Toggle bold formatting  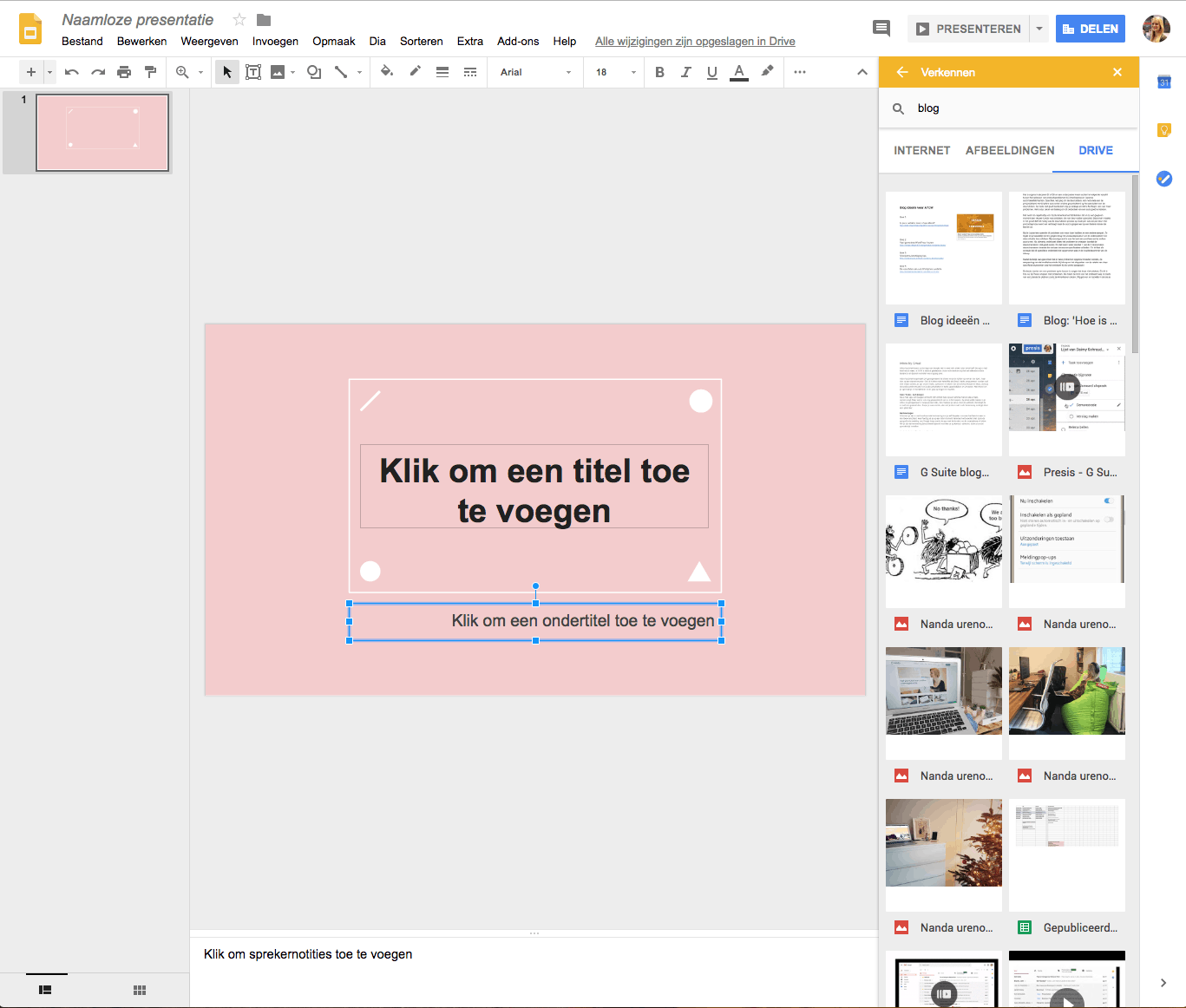pos(659,72)
